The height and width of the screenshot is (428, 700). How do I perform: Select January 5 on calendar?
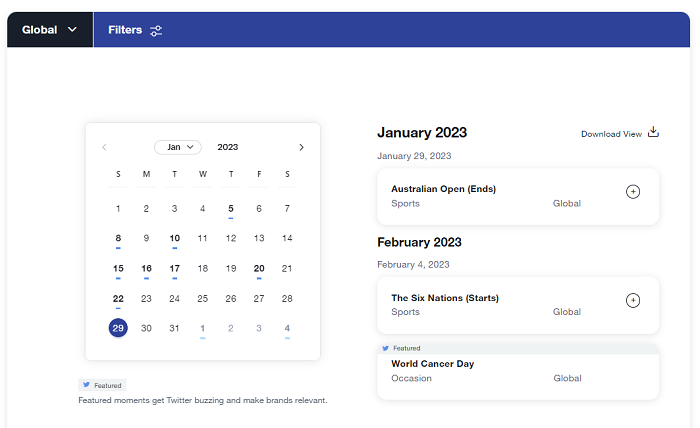(231, 209)
